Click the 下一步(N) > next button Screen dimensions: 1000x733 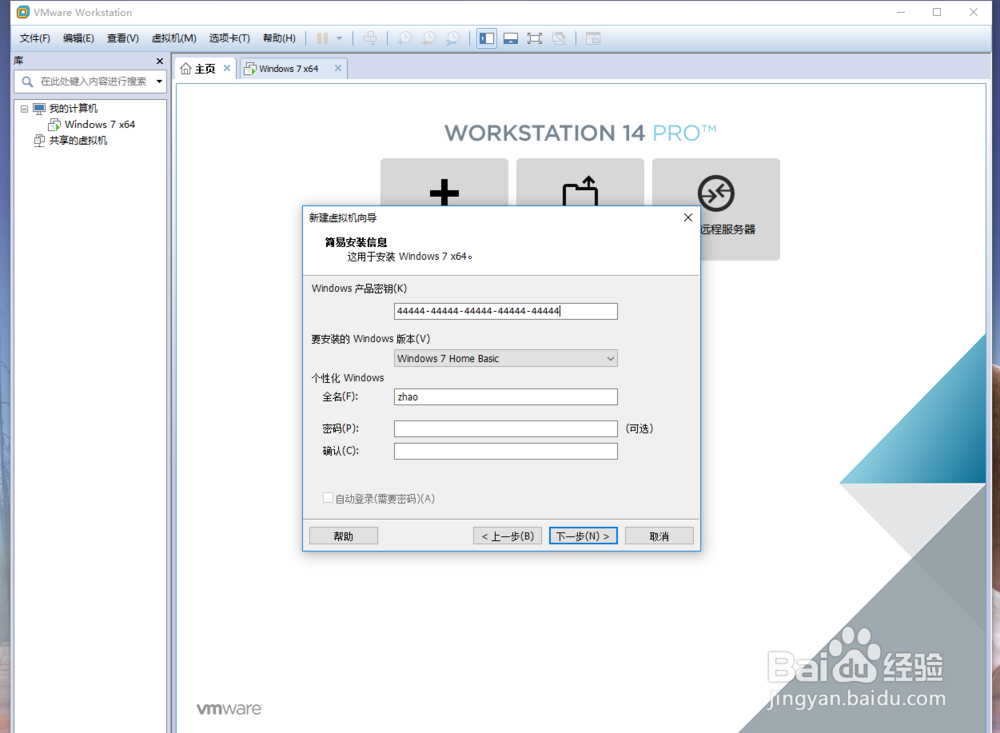[583, 536]
